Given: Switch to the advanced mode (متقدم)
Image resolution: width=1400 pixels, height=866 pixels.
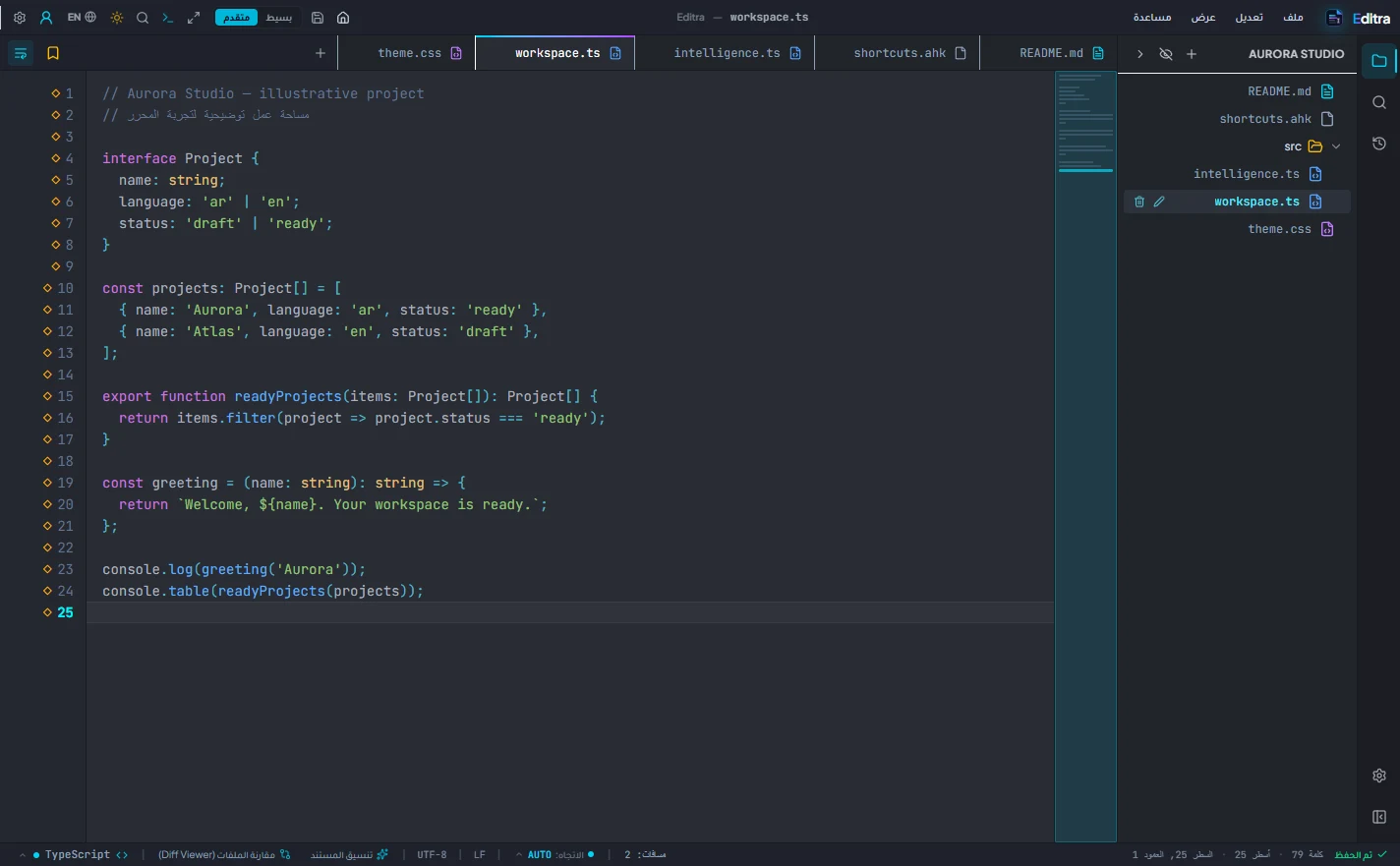Looking at the screenshot, I should pos(236,18).
